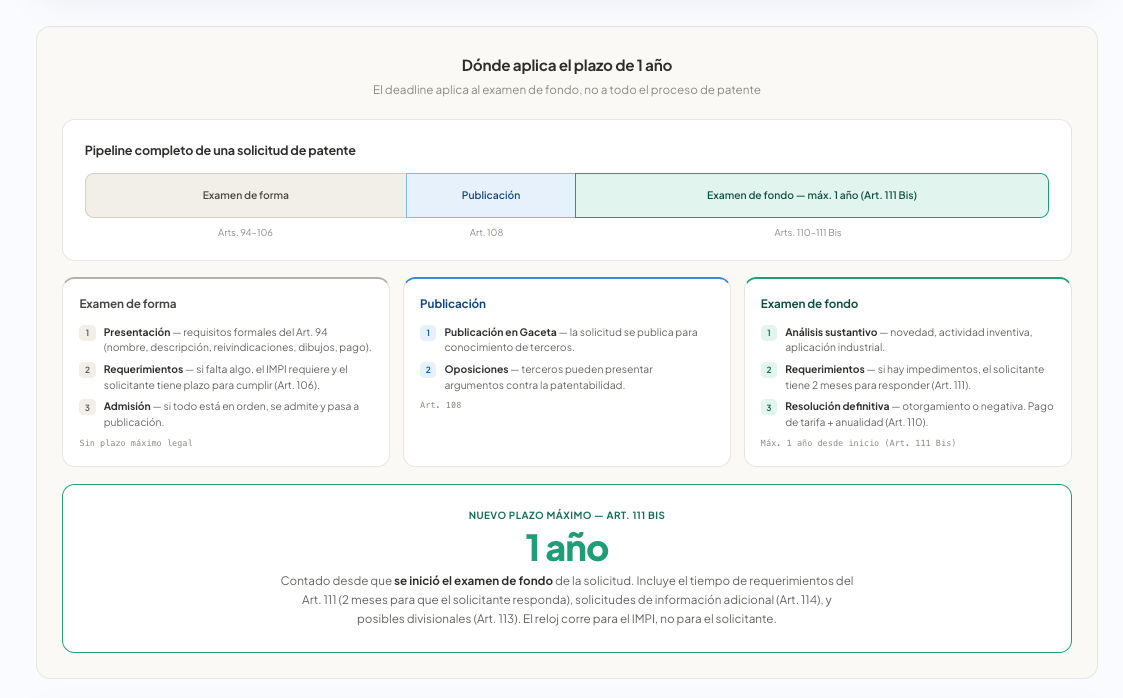Click the large green '1 año' figure
This screenshot has height=698, width=1123.
(567, 548)
